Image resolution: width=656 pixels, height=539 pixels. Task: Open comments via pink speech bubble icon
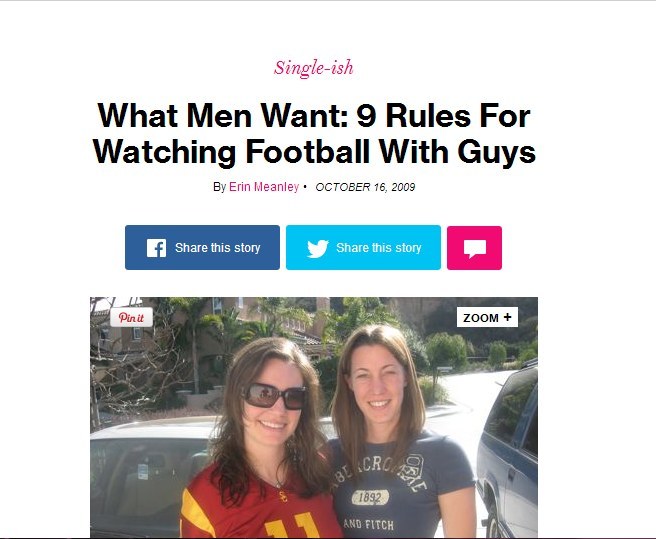[474, 248]
